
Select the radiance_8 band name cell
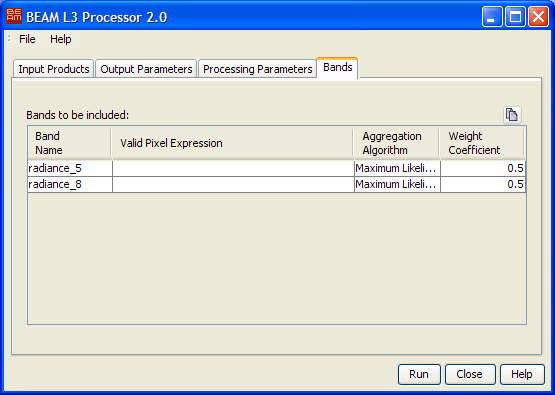[x=70, y=184]
